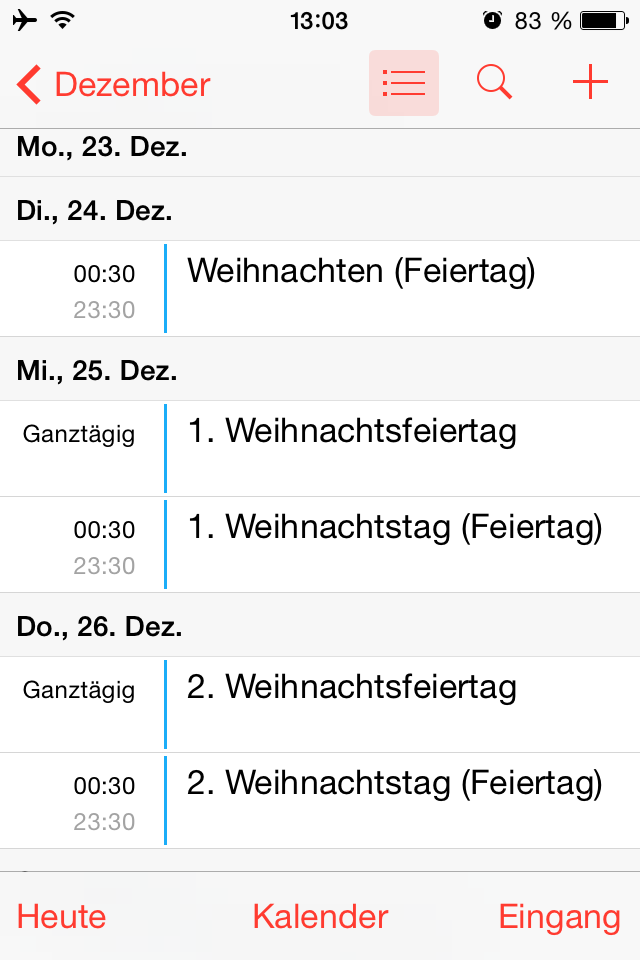The image size is (640, 960).
Task: Open the search magnifier icon
Action: [x=494, y=82]
